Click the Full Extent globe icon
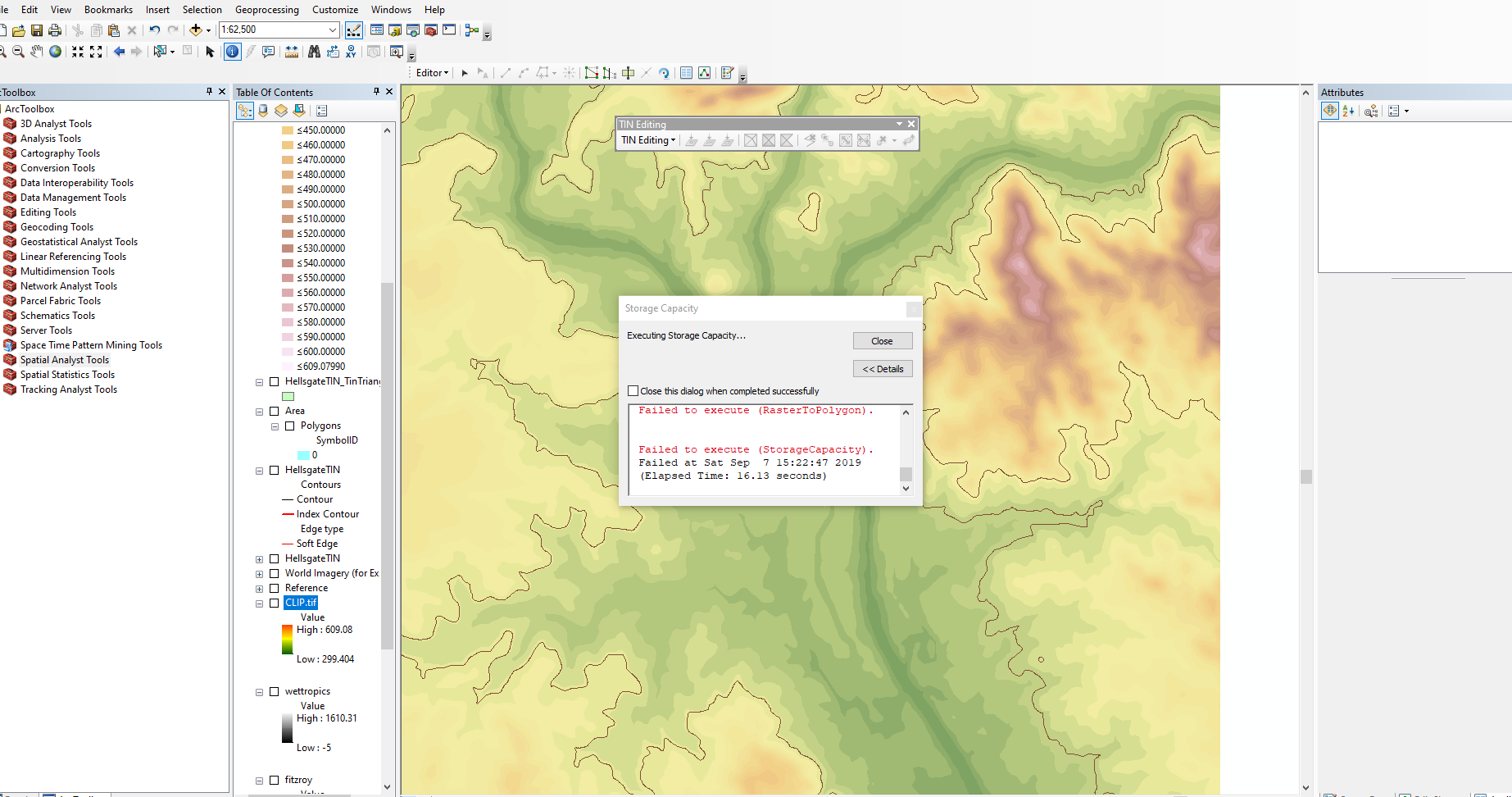This screenshot has width=1512, height=797. coord(55,52)
